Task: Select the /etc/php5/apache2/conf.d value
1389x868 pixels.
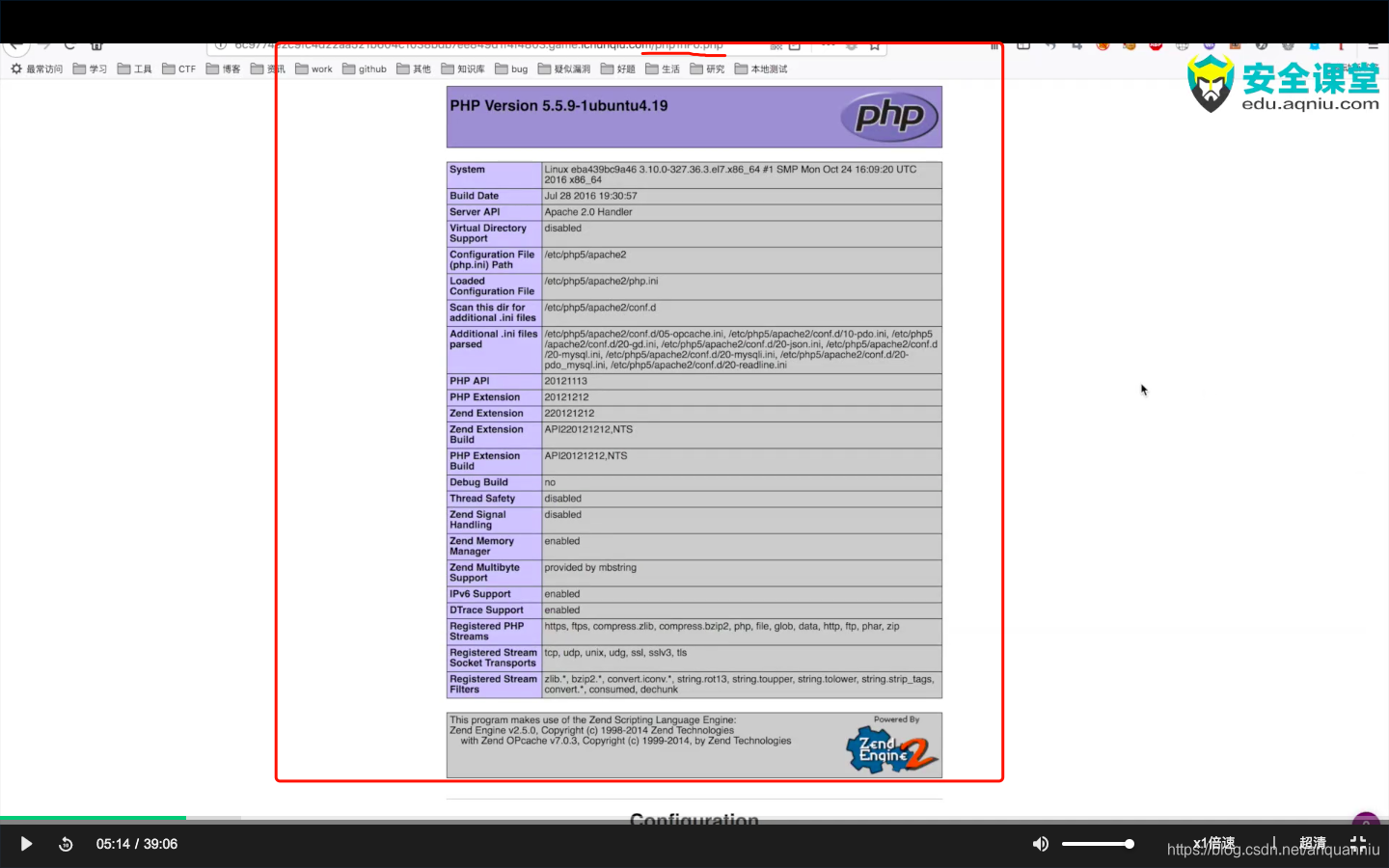Action: coord(600,308)
